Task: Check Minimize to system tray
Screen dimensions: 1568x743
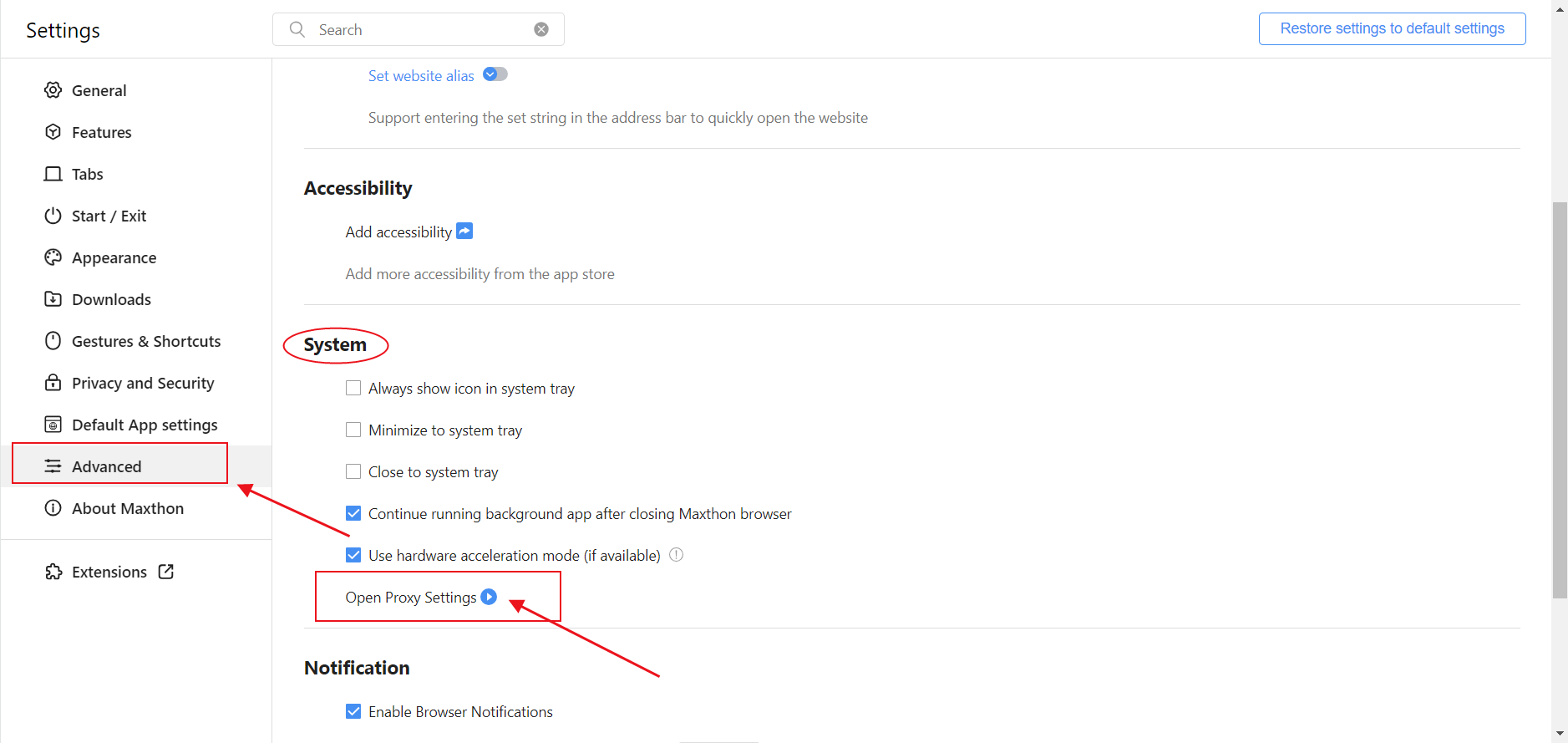Action: click(x=353, y=430)
